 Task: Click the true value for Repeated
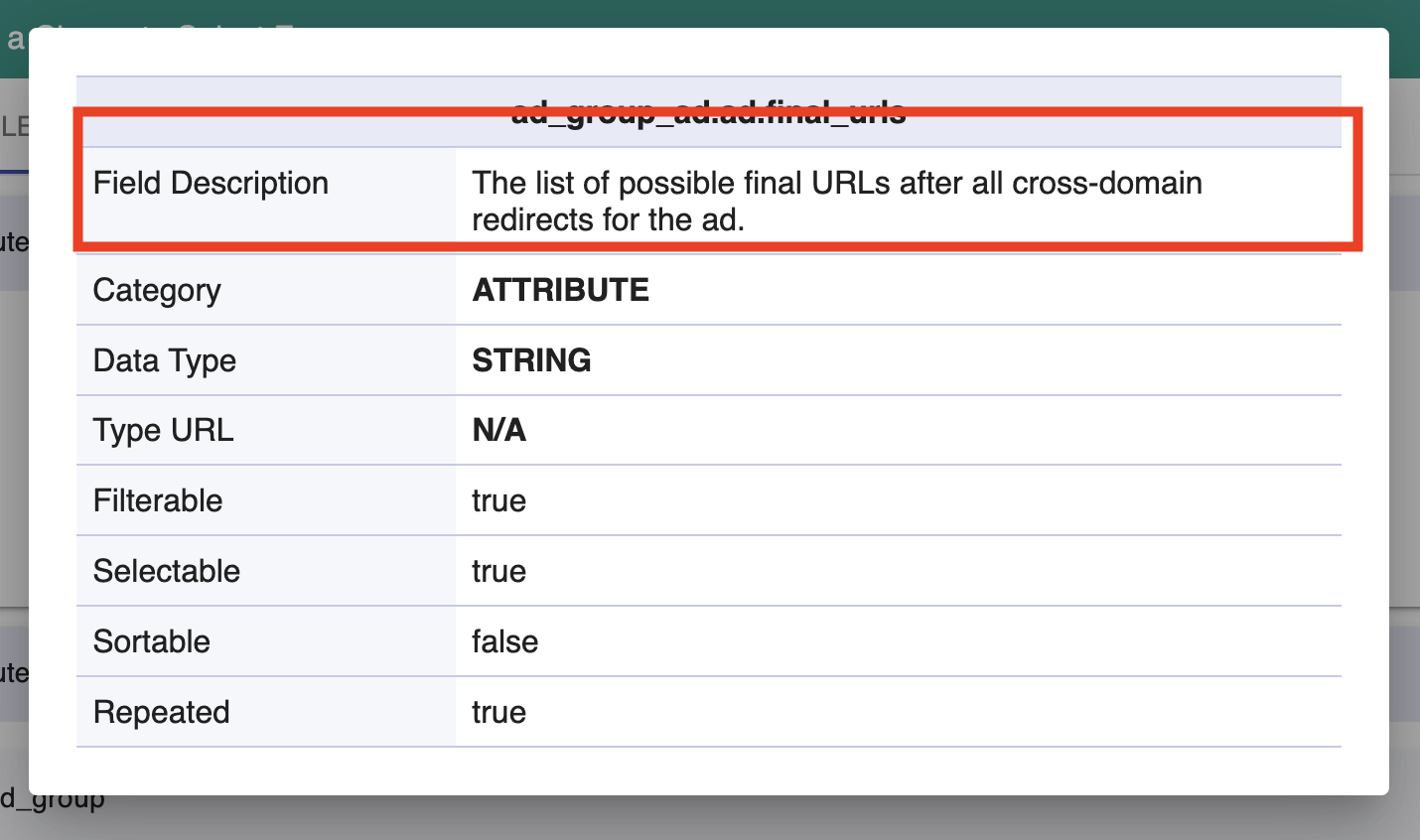point(498,713)
